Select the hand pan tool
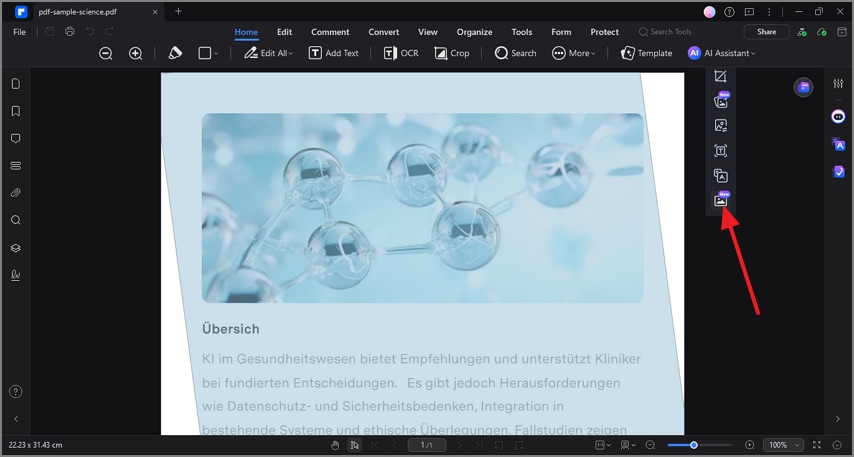854x457 pixels. (x=335, y=445)
